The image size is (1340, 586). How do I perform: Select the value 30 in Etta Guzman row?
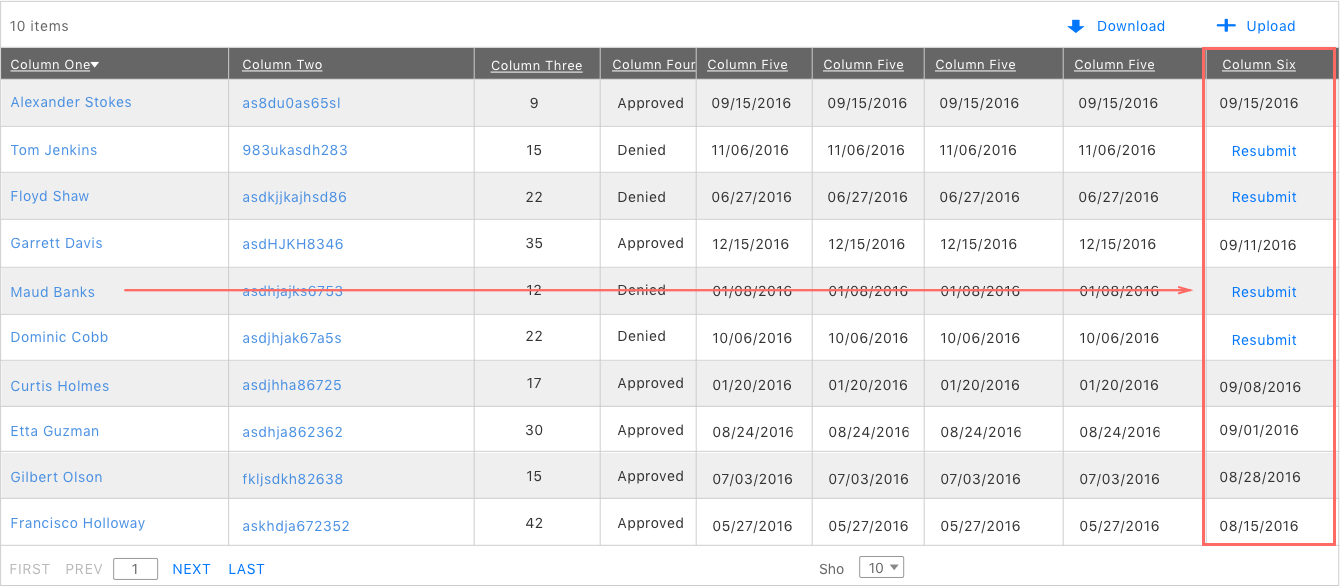tap(534, 430)
